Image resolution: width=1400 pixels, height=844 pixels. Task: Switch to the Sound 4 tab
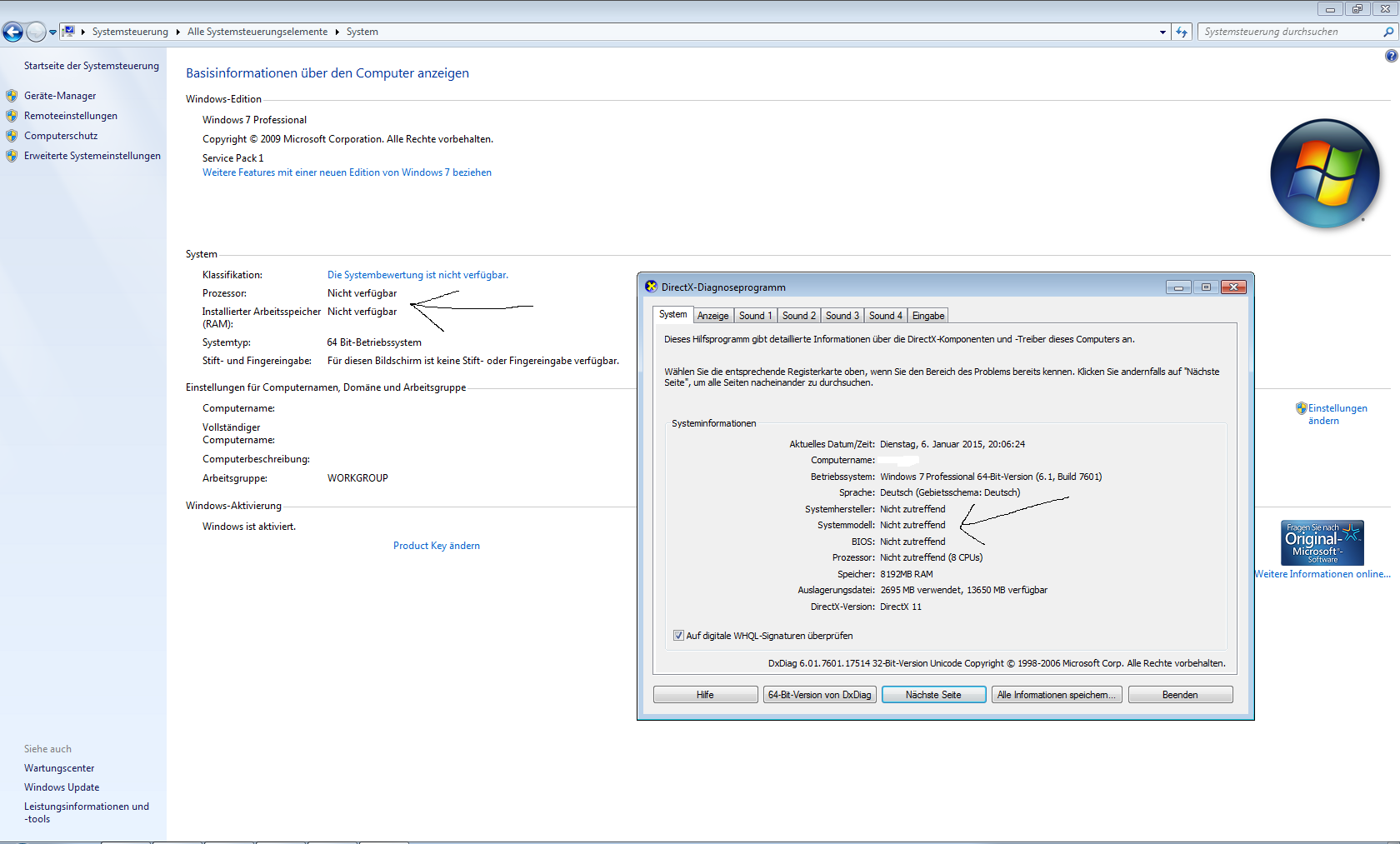pyautogui.click(x=886, y=316)
